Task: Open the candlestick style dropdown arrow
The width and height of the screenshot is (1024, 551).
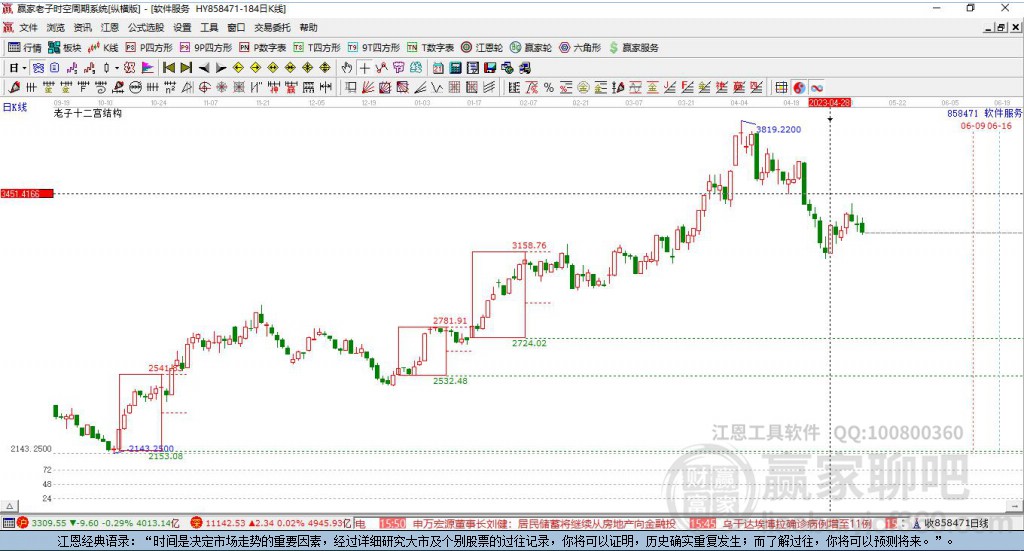Action: tap(117, 68)
